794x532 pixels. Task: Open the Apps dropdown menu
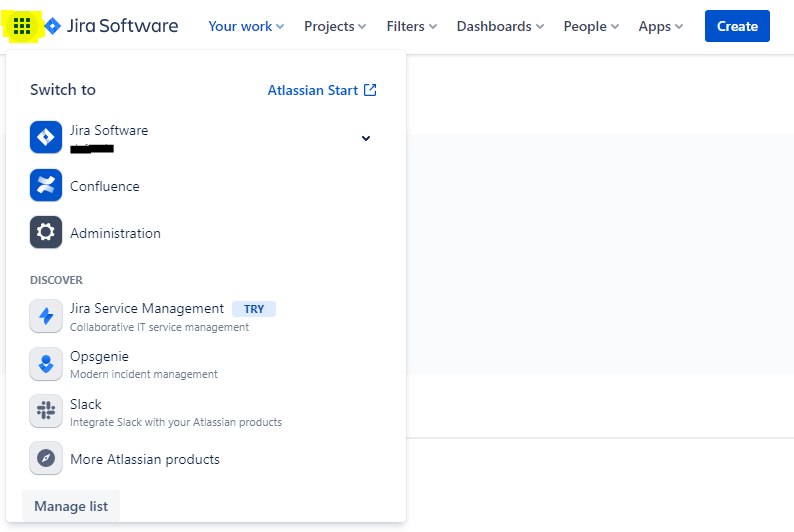click(660, 26)
